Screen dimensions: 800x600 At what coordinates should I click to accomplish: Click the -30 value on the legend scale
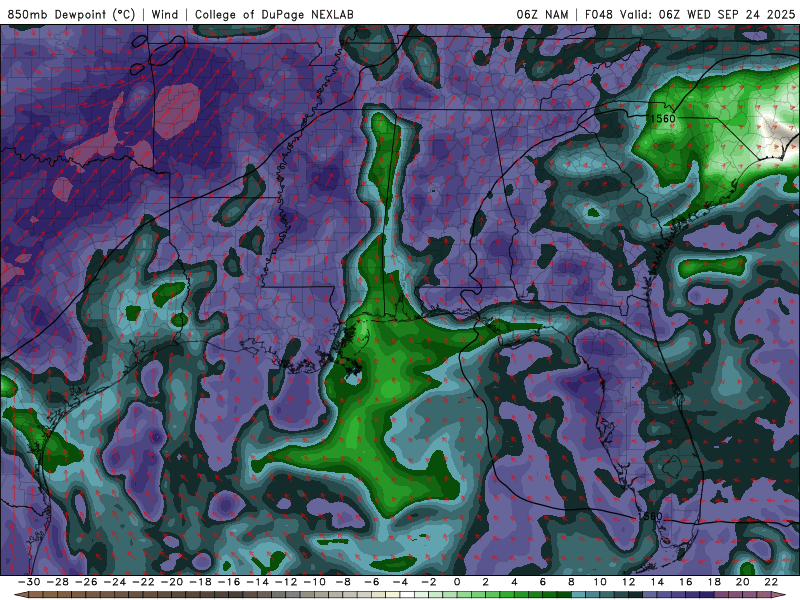point(29,582)
